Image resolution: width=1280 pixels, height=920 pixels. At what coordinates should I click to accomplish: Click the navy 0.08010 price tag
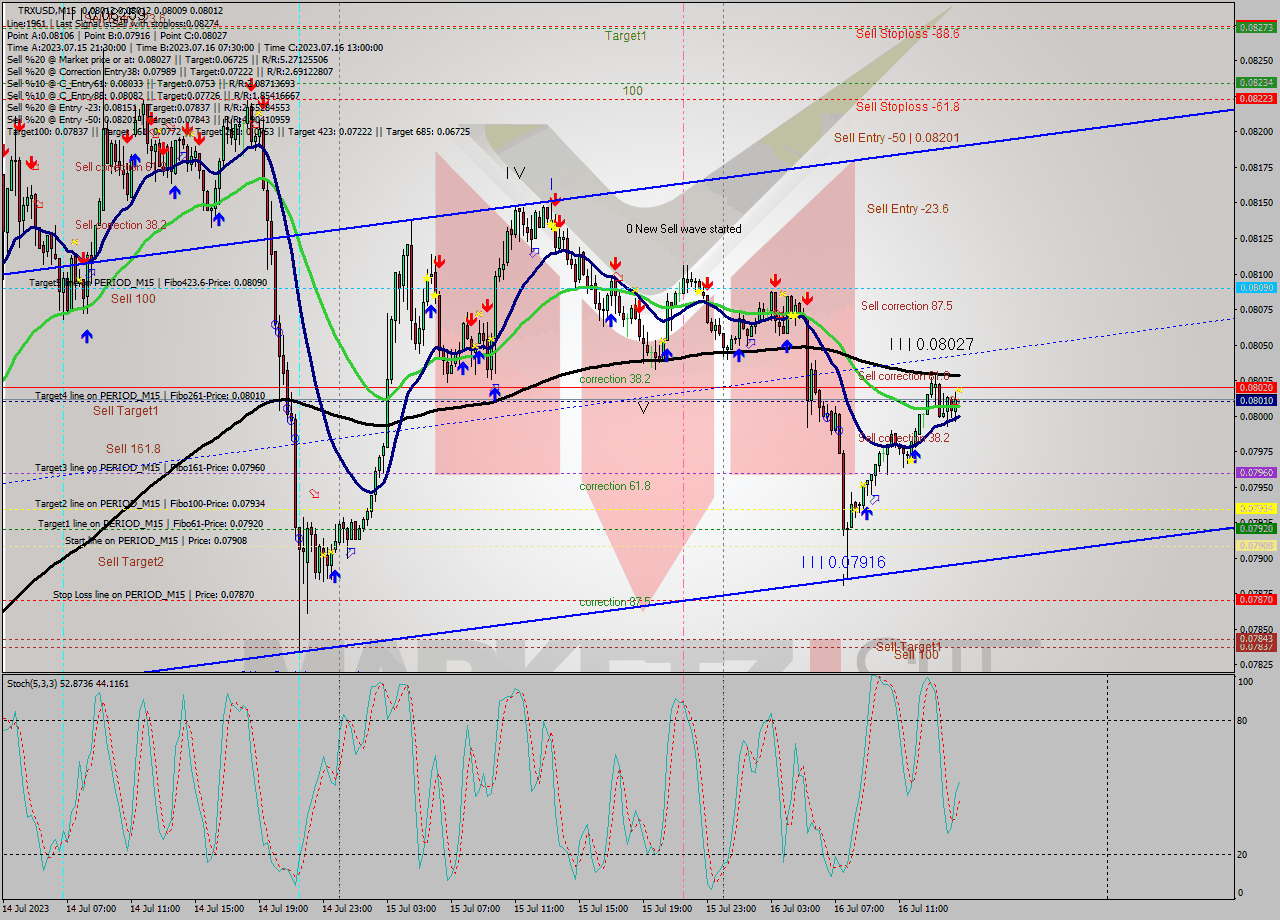(1256, 400)
